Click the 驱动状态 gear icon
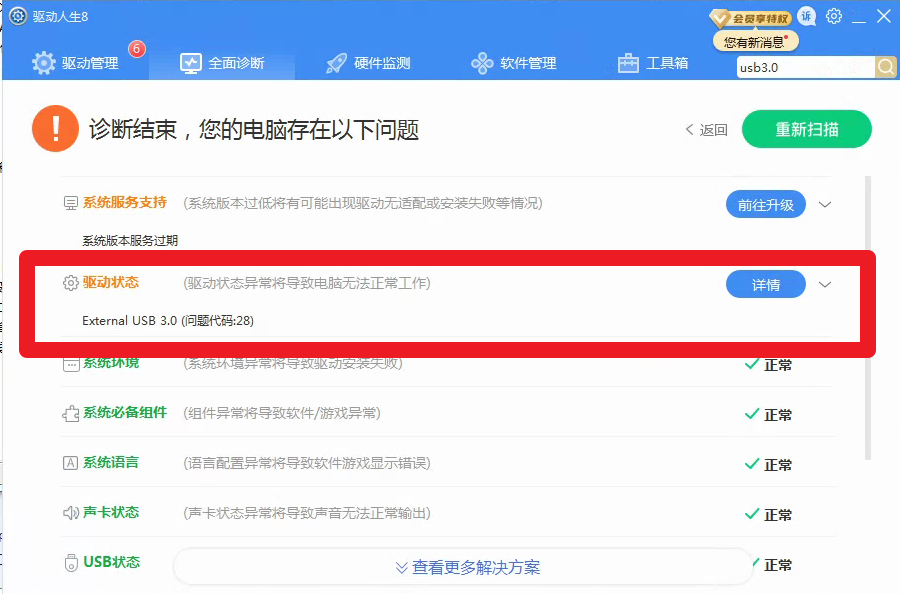Screen dimensions: 900x594 coord(71,283)
